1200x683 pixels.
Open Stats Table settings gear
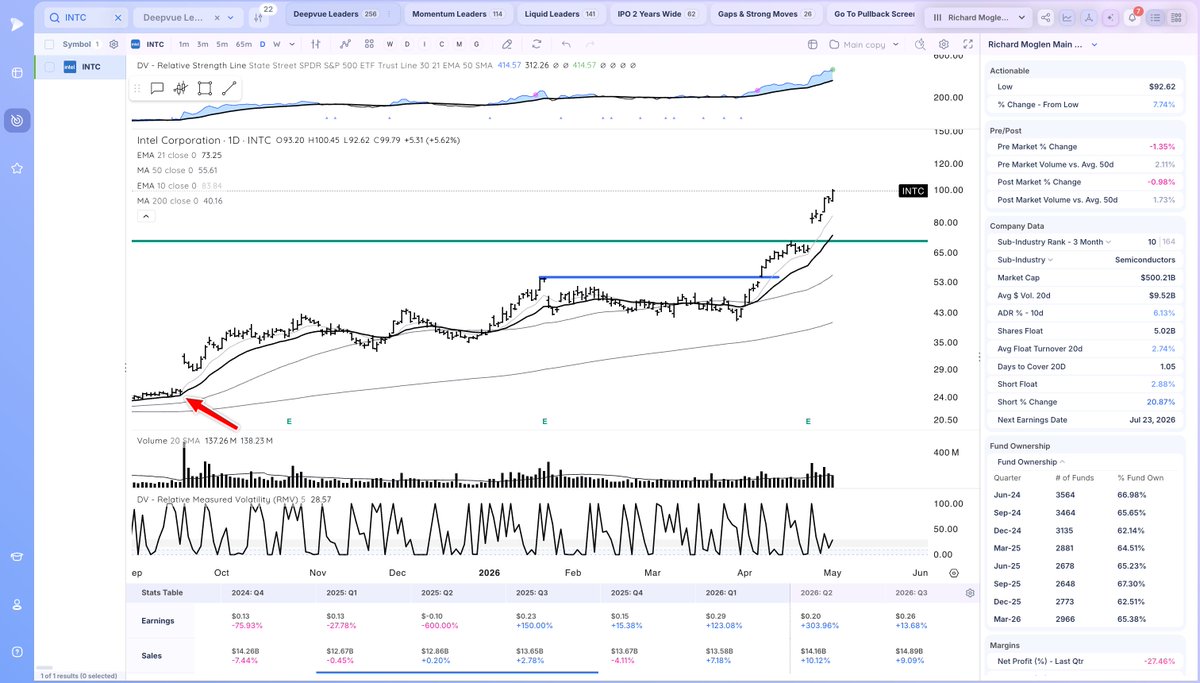point(969,593)
